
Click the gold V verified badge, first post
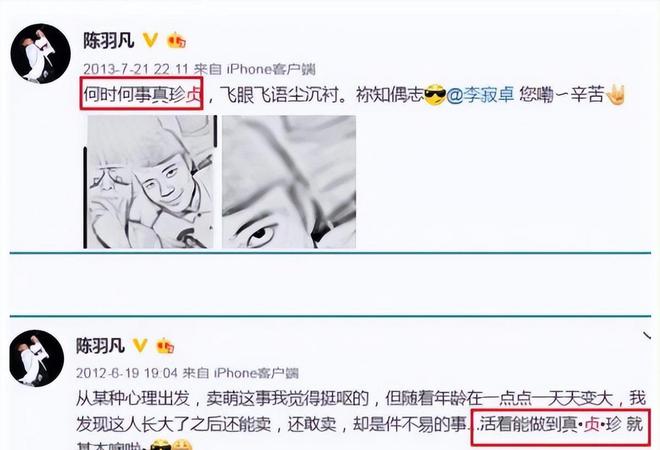pyautogui.click(x=150, y=40)
